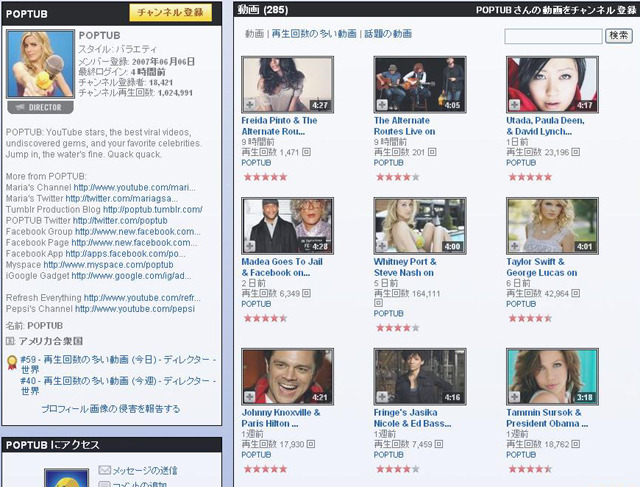Rate the Taylor Swift video stars

(530, 318)
